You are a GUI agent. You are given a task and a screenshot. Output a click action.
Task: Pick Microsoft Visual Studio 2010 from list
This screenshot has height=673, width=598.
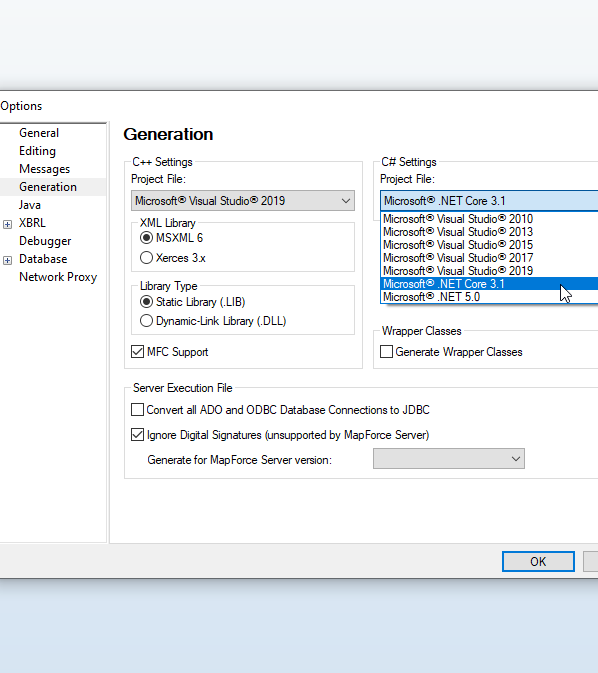[489, 219]
